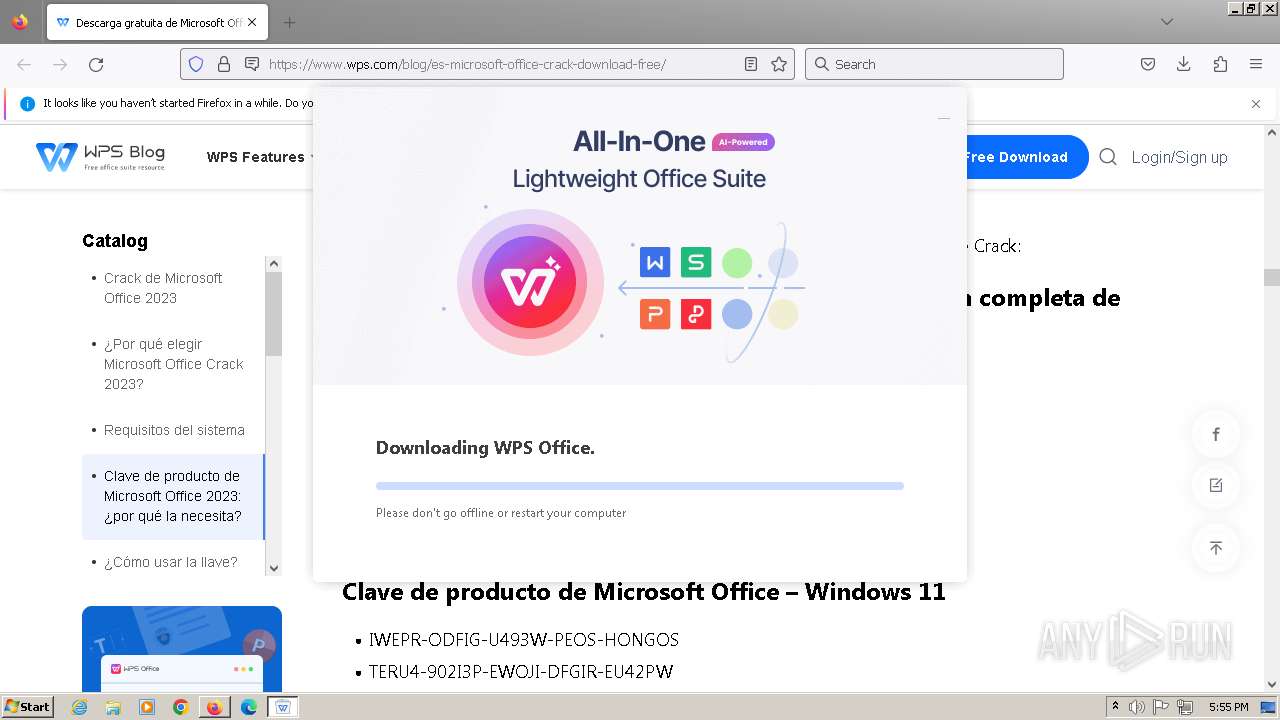
Task: Click catalog scrollbar down arrow
Action: point(274,568)
